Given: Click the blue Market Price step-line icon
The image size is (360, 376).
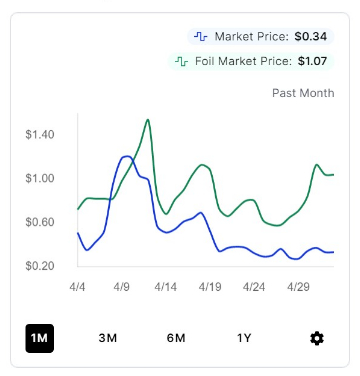Looking at the screenshot, I should click(x=200, y=36).
